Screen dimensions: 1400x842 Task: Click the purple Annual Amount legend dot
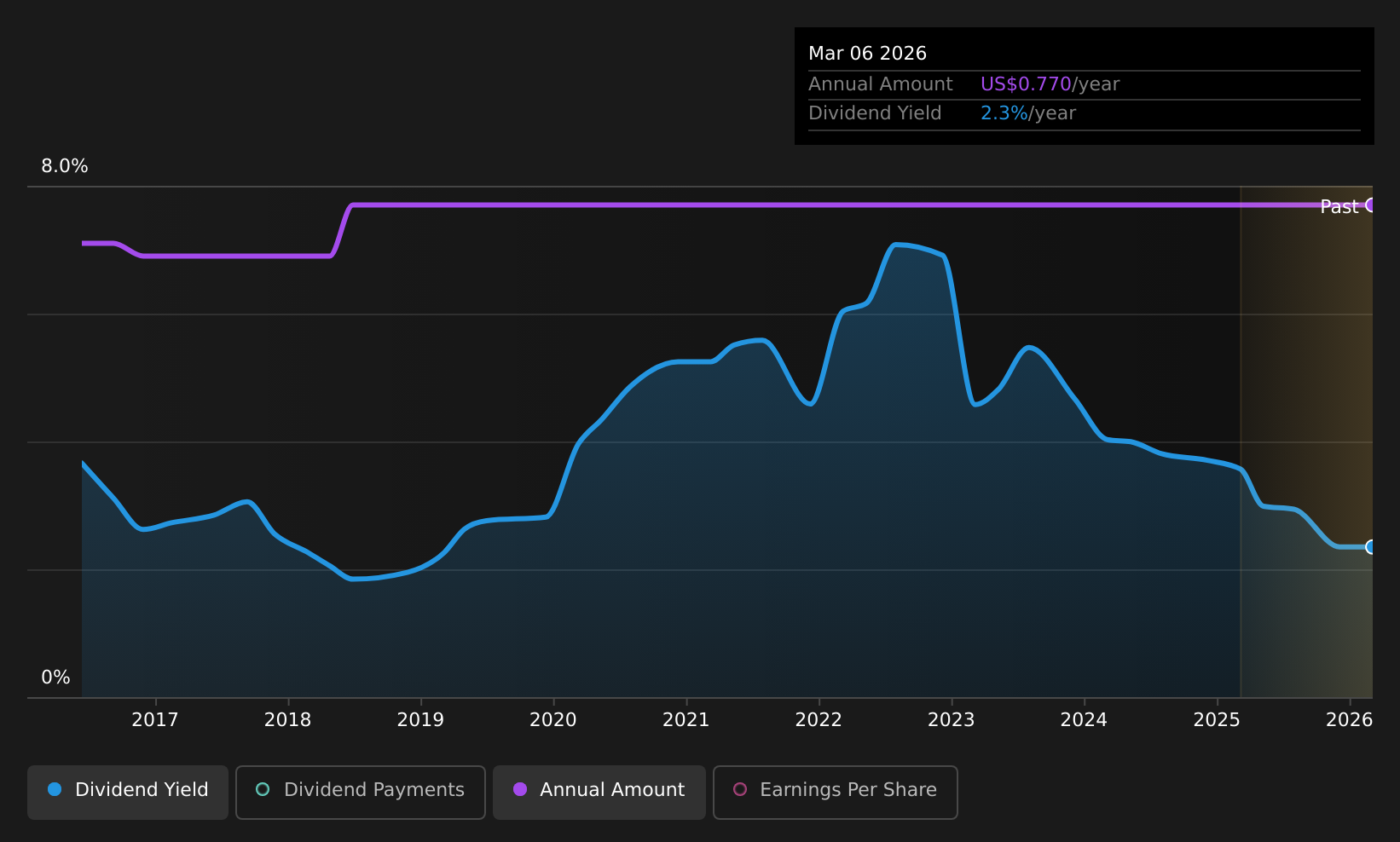520,789
